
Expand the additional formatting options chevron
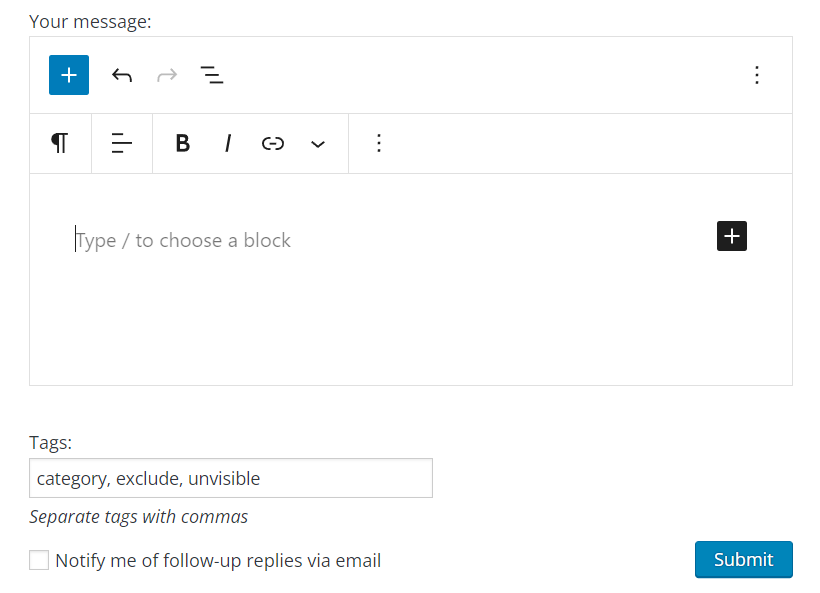coord(318,143)
